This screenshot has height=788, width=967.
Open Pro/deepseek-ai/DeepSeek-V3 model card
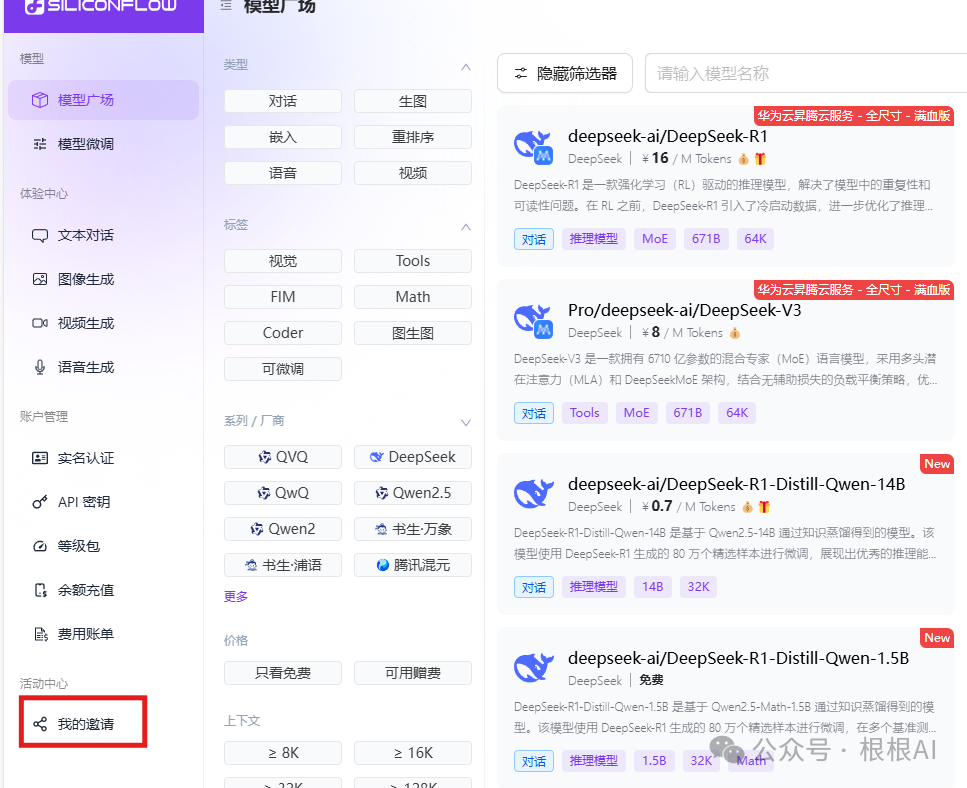coord(726,360)
